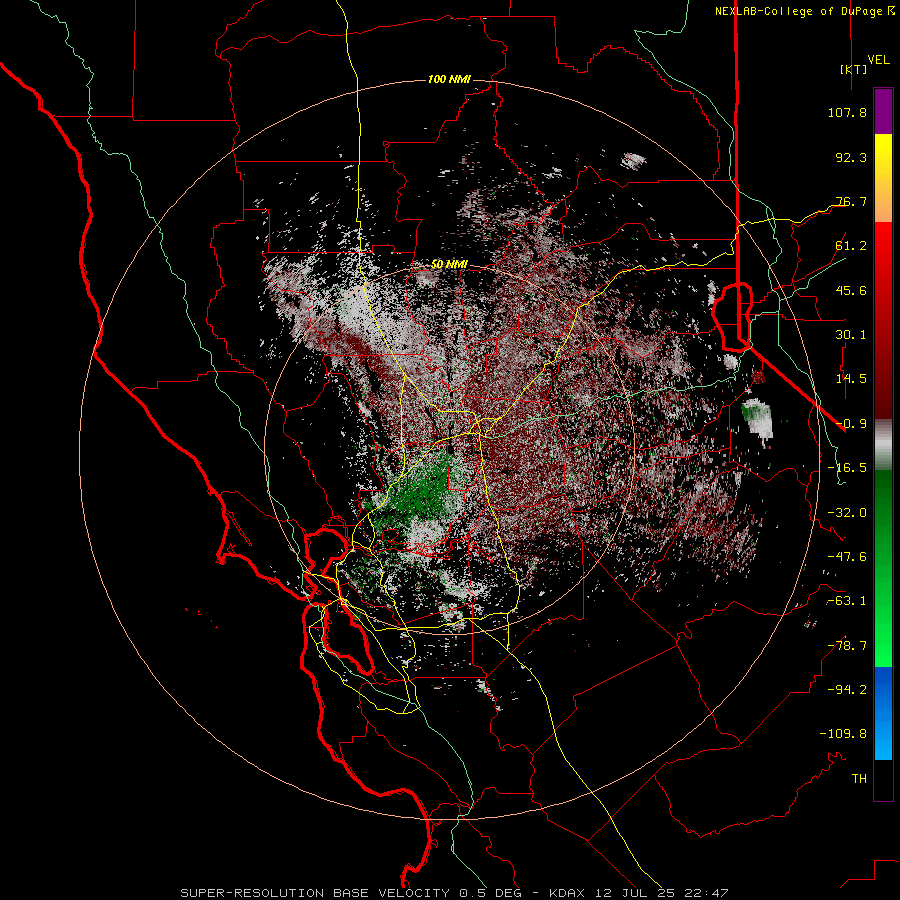The height and width of the screenshot is (900, 900).
Task: Select the 107.8 velocity scale value
Action: pos(847,112)
